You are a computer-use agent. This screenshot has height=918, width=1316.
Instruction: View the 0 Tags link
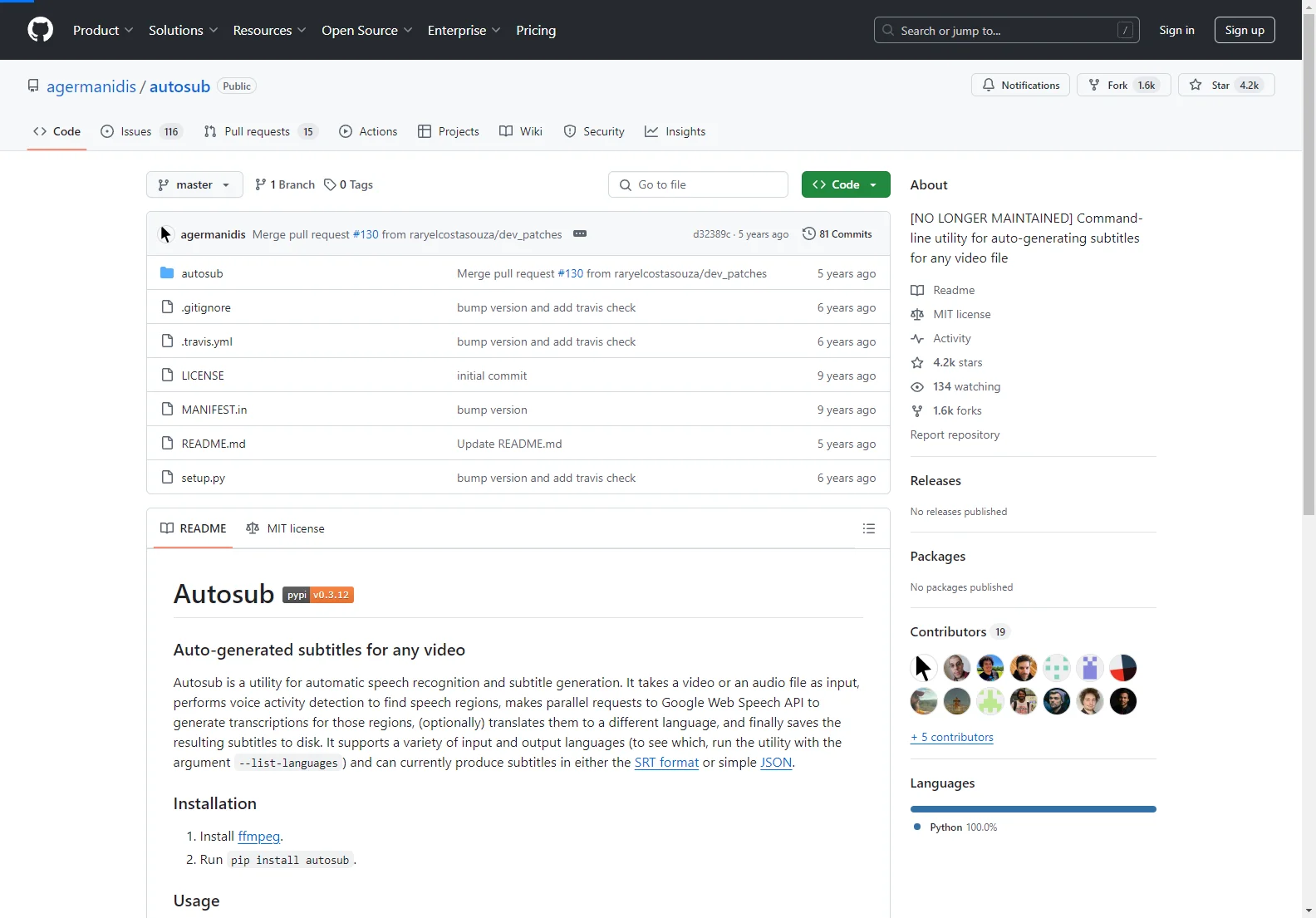349,184
